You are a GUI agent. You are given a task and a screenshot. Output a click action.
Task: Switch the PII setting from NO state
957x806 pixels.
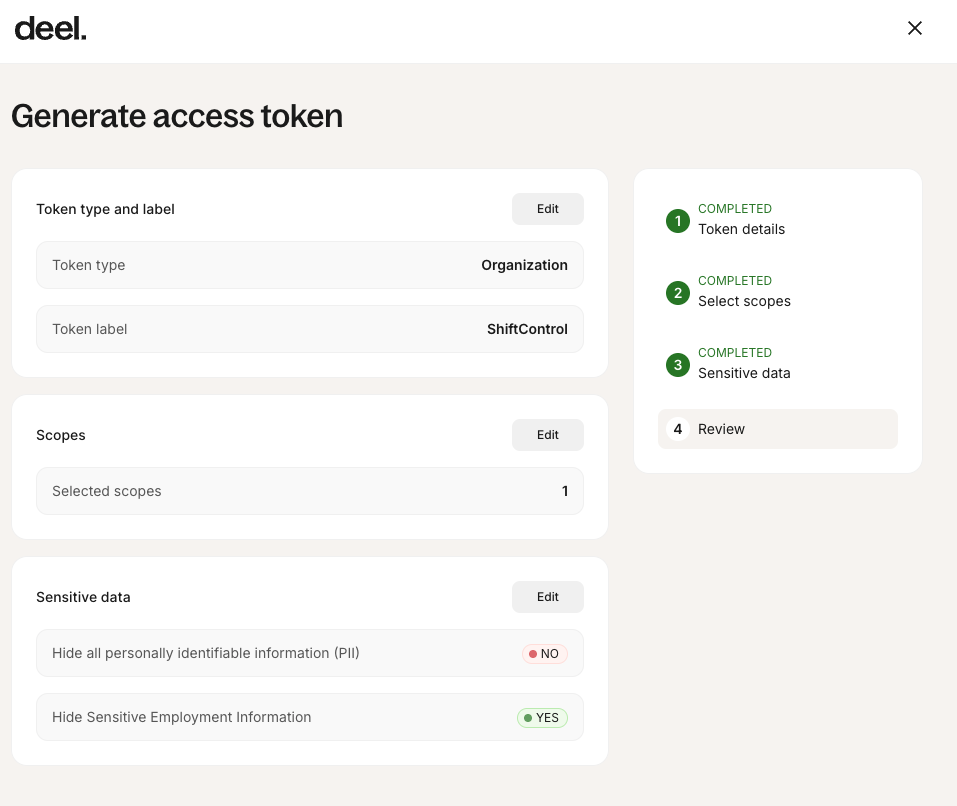pyautogui.click(x=545, y=653)
